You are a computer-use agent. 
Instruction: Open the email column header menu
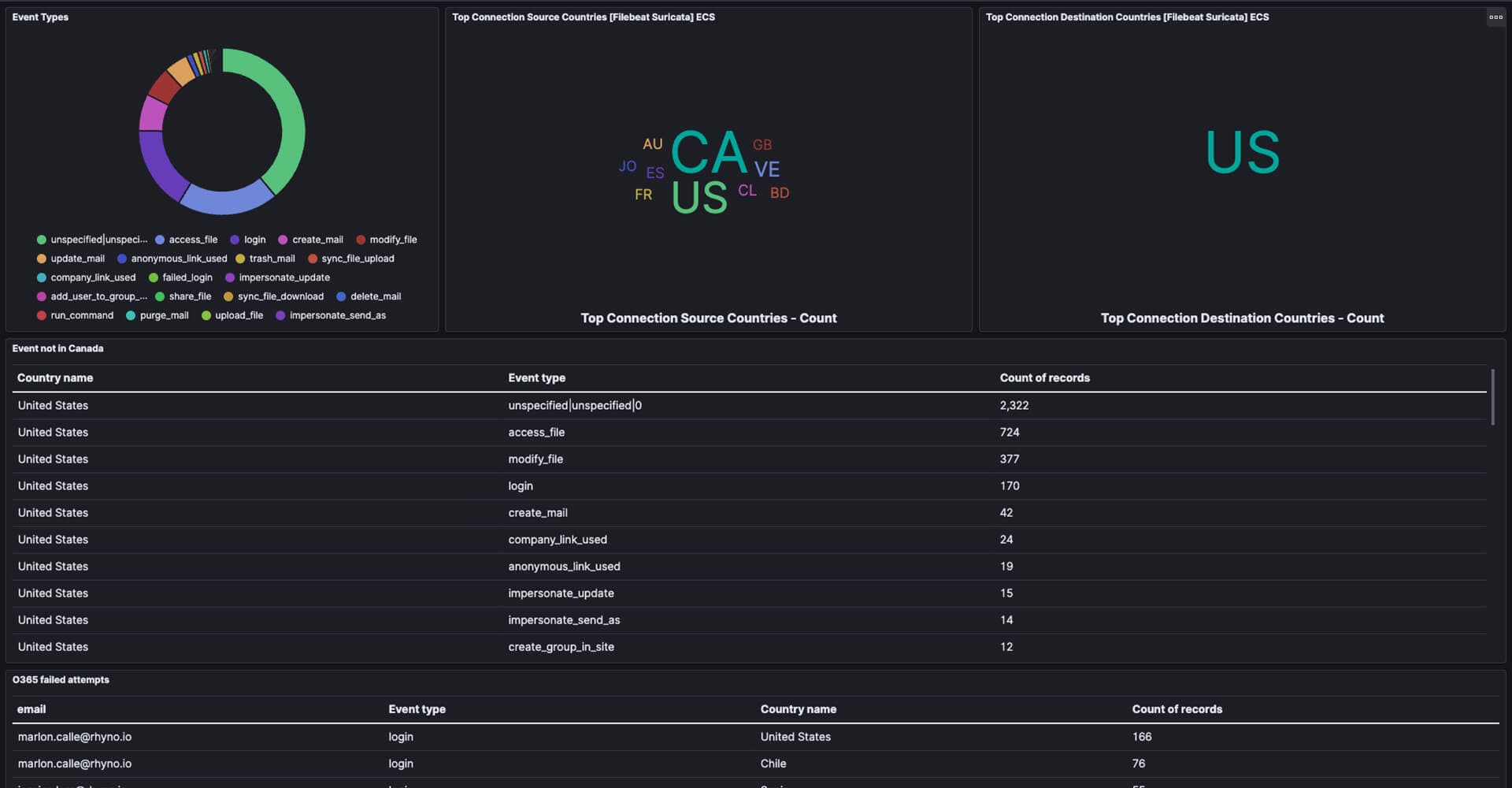pos(31,709)
